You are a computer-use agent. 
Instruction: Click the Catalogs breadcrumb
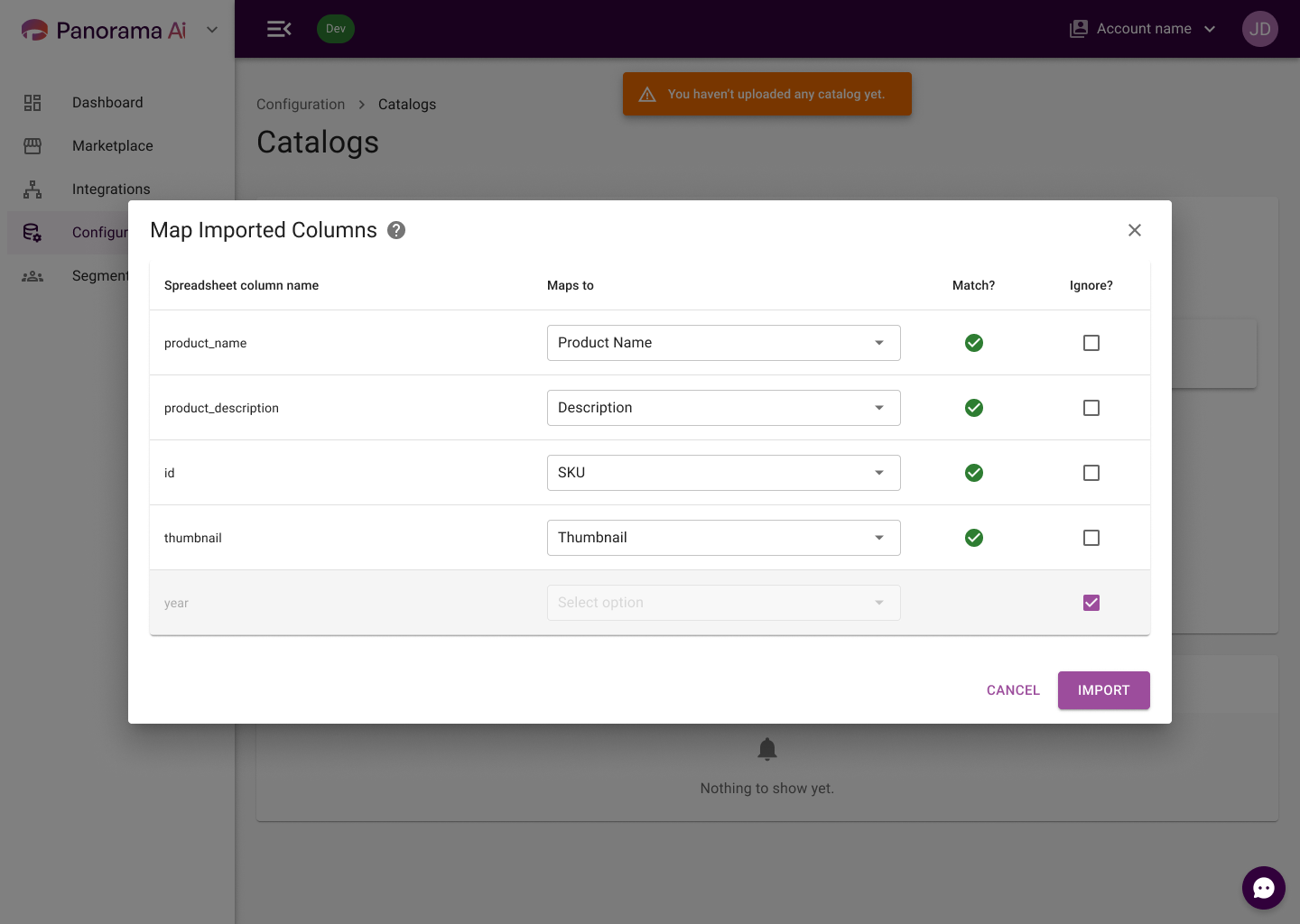coord(407,105)
